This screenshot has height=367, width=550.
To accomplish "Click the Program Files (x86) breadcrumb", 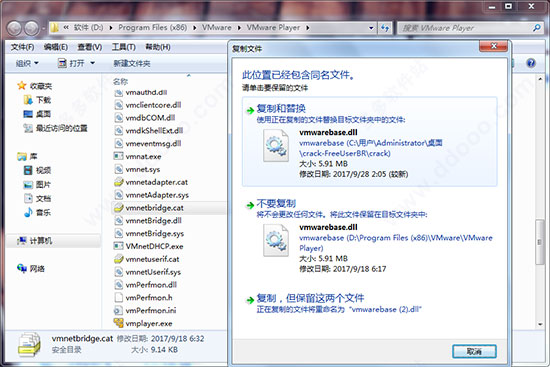I will coord(153,28).
